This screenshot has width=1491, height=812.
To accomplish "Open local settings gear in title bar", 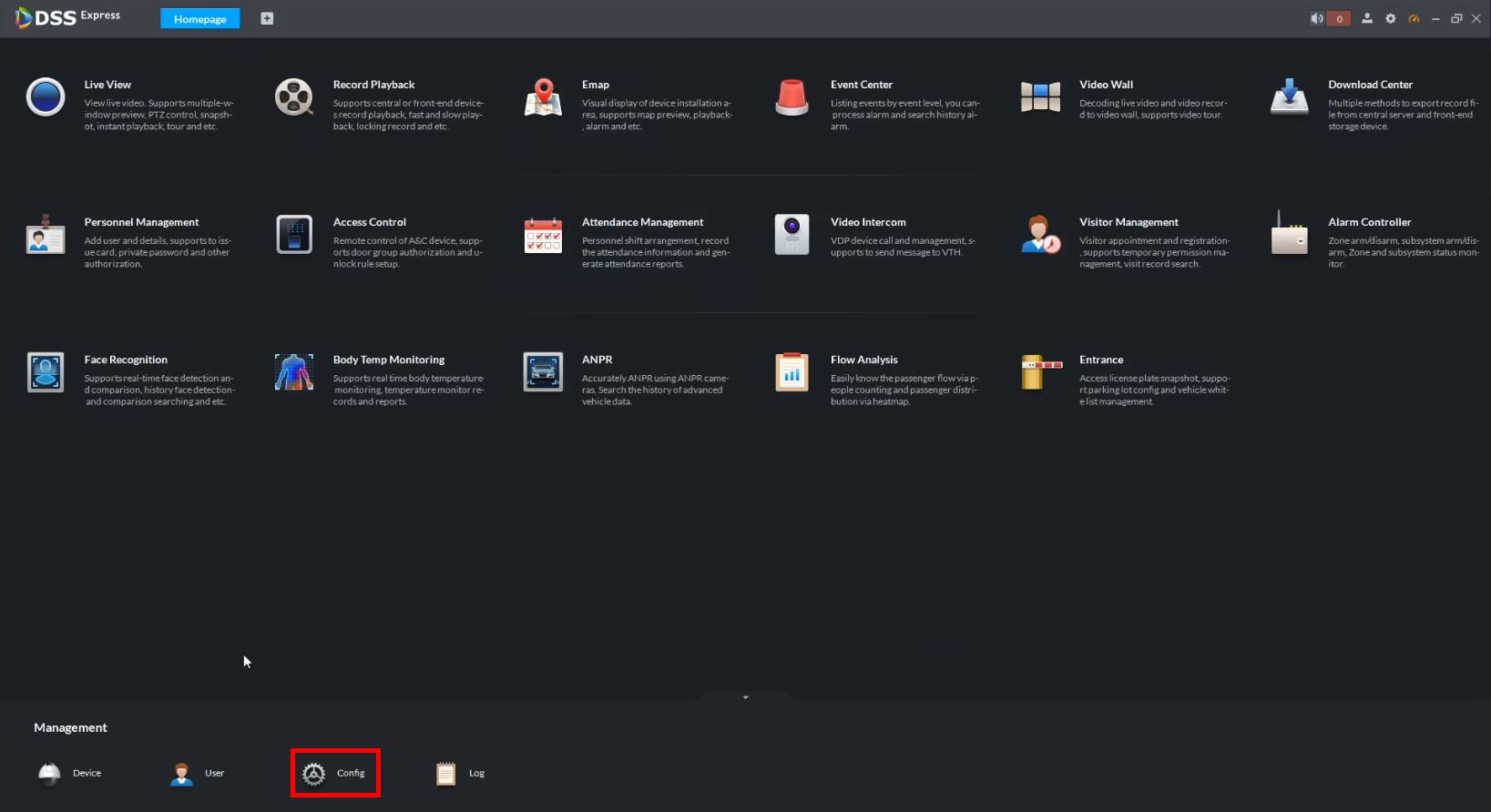I will [1391, 18].
